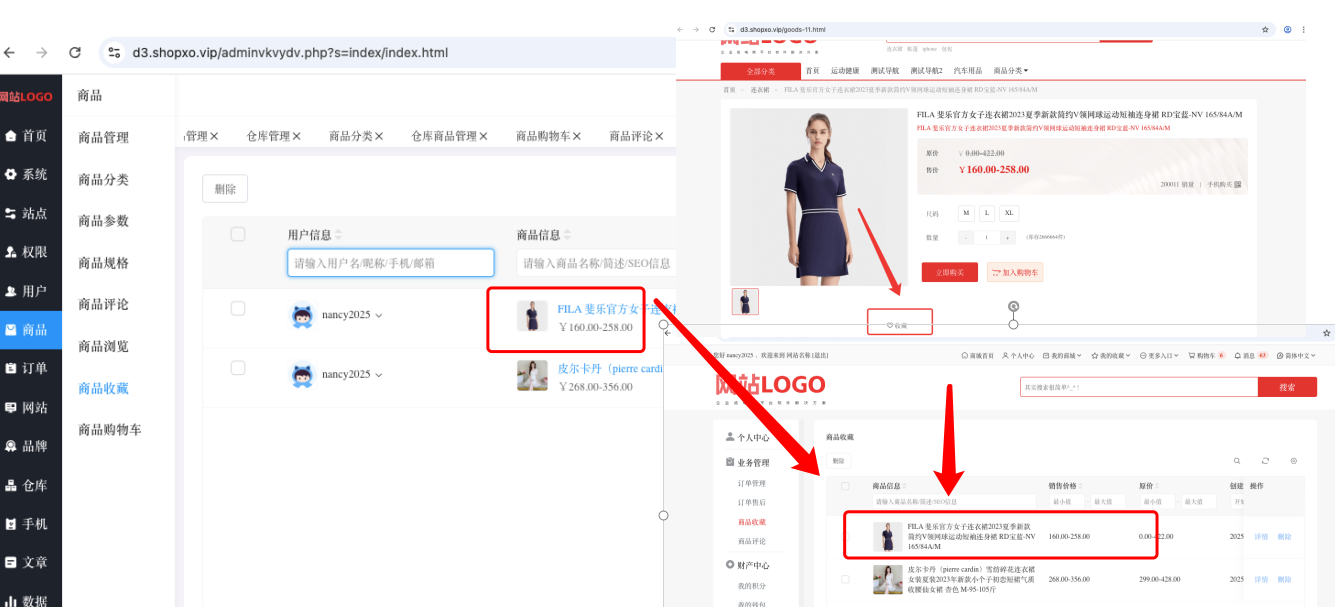Tick the checkbox for the first nancy2025 row
1335x609 pixels.
[238, 308]
